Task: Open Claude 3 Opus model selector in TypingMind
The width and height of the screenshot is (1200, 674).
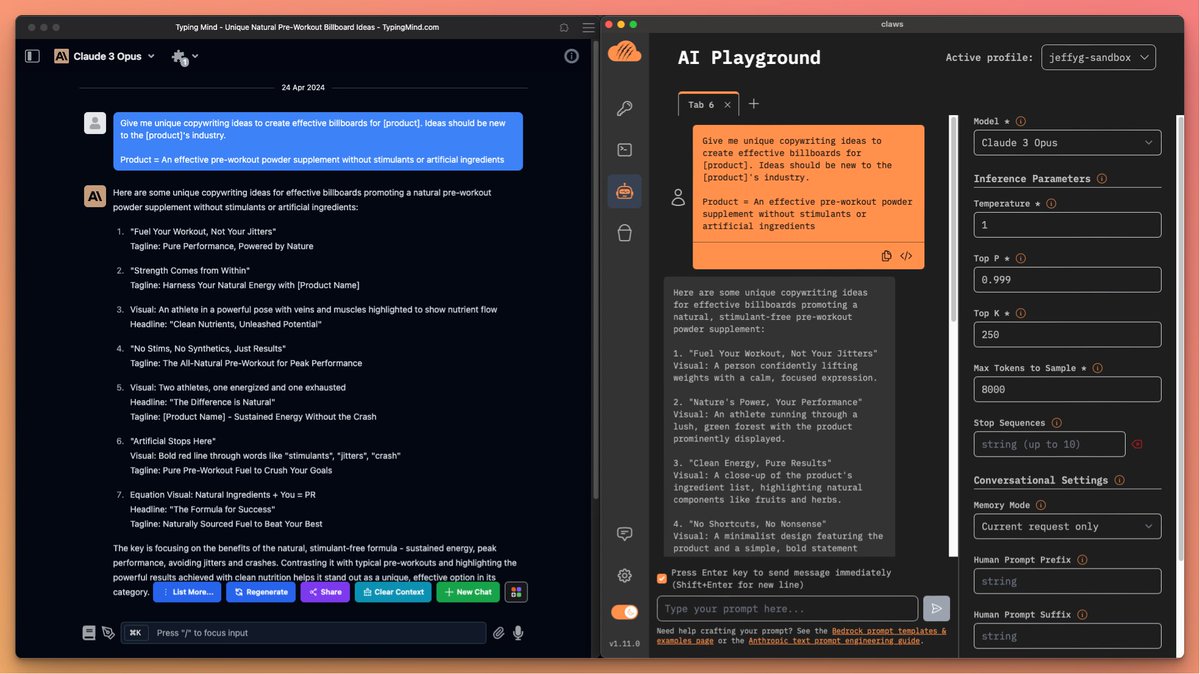Action: [105, 57]
